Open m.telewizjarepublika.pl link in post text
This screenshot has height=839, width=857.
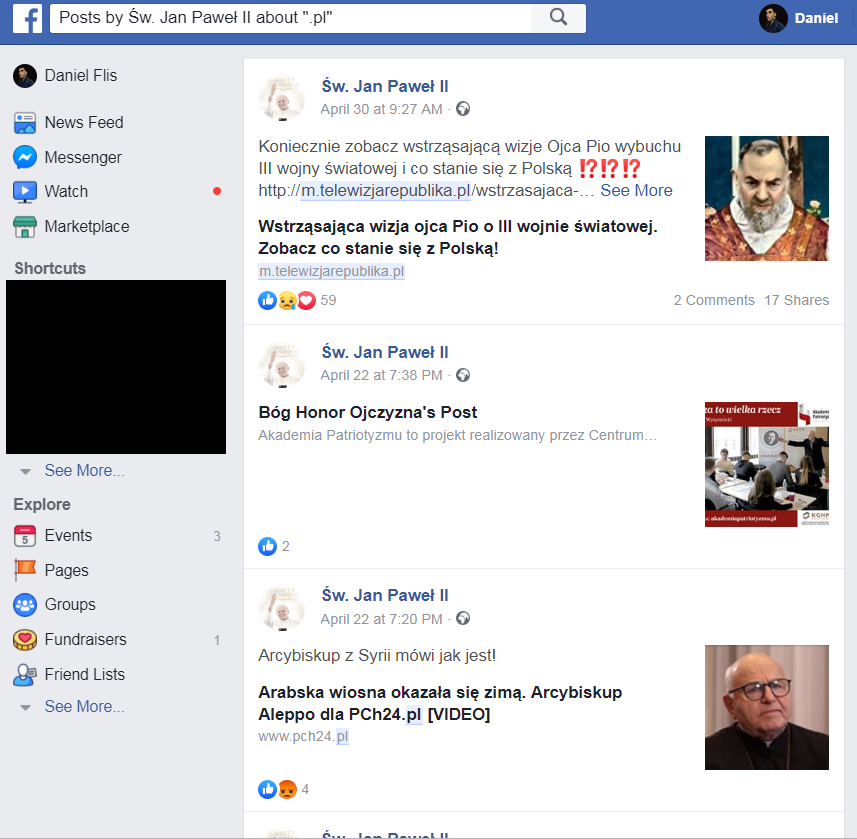click(x=386, y=190)
